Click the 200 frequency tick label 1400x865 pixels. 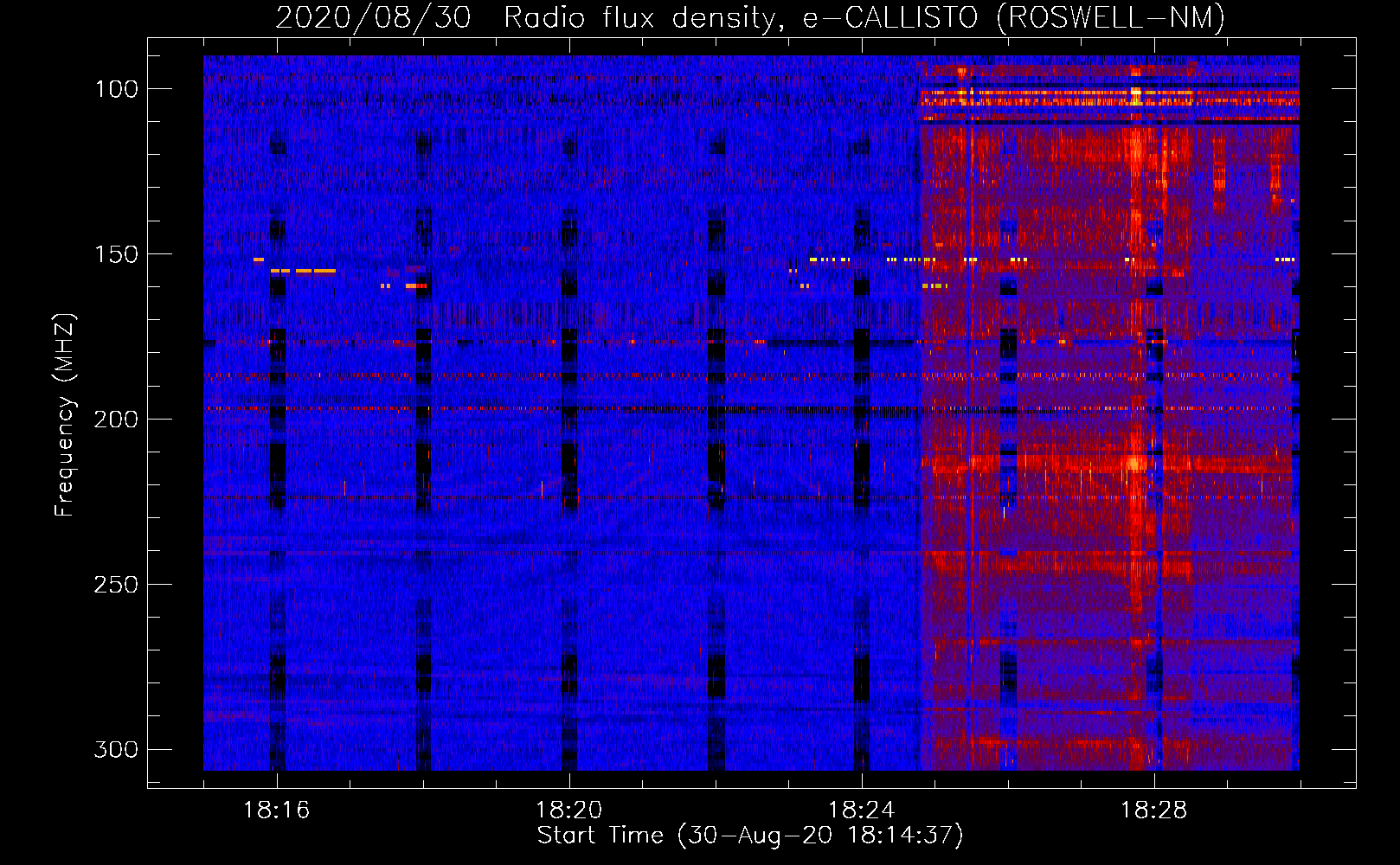click(116, 420)
